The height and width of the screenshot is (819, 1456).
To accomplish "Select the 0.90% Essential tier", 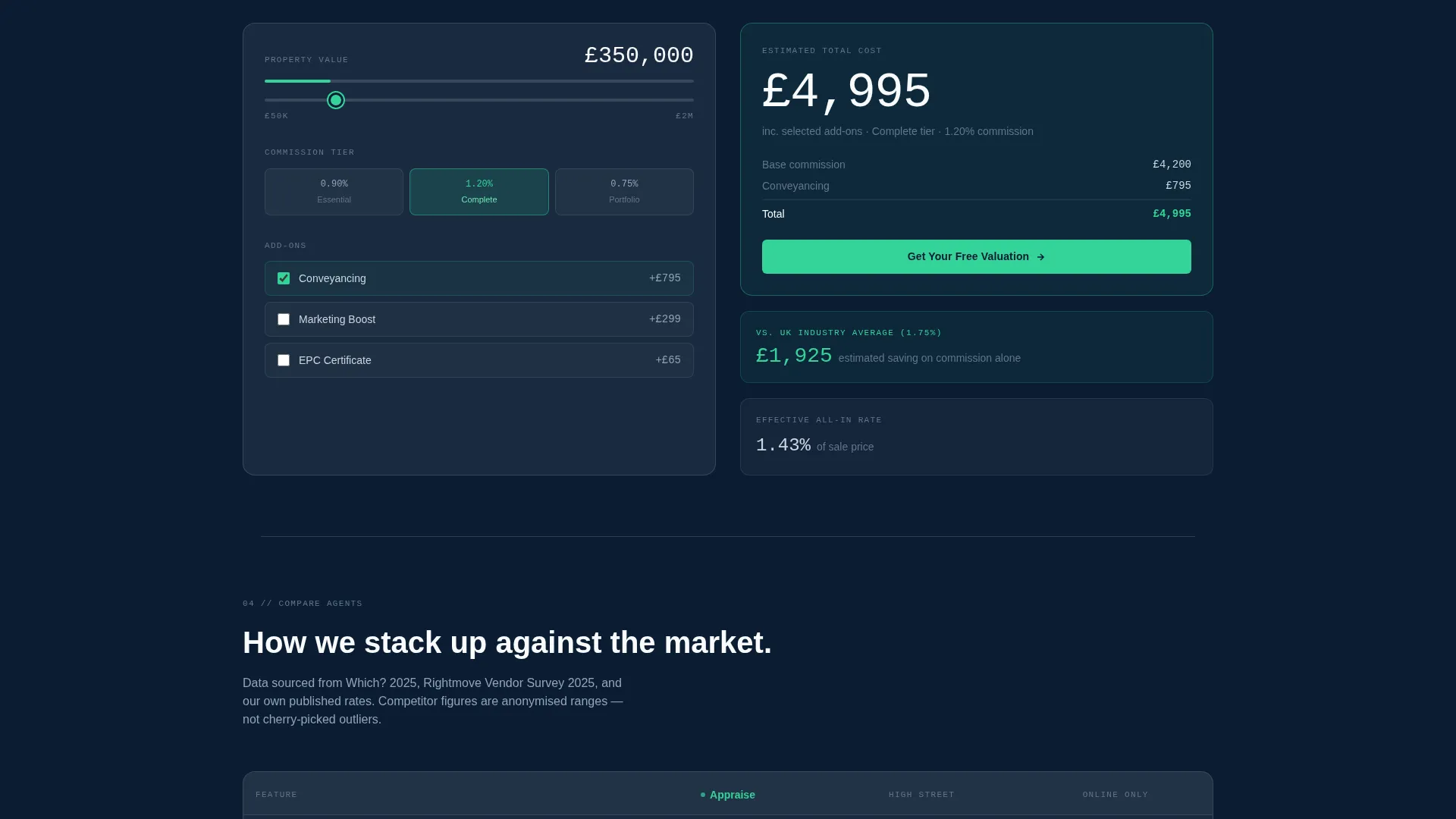I will (x=334, y=192).
